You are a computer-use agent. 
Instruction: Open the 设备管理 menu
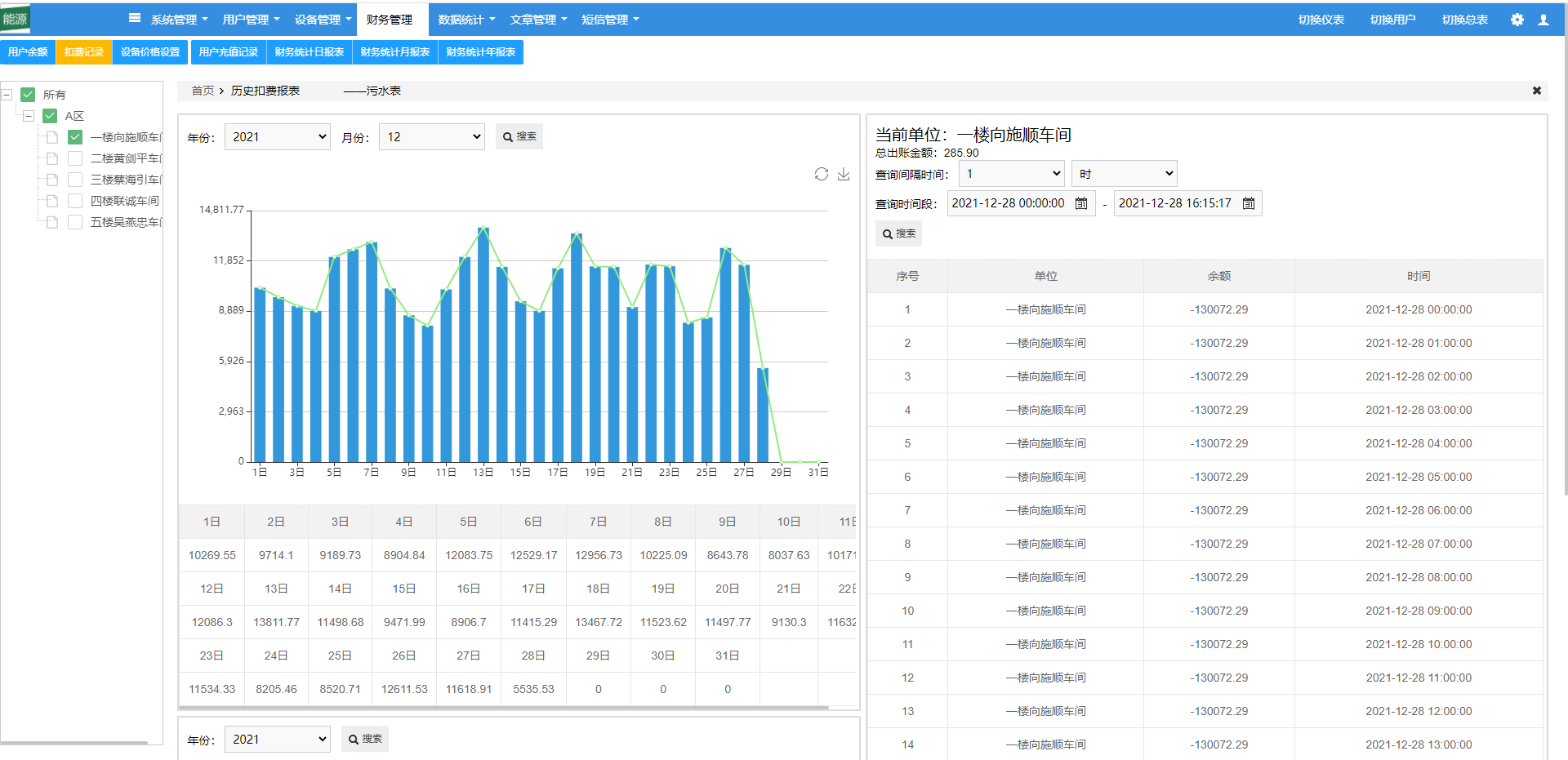[323, 20]
